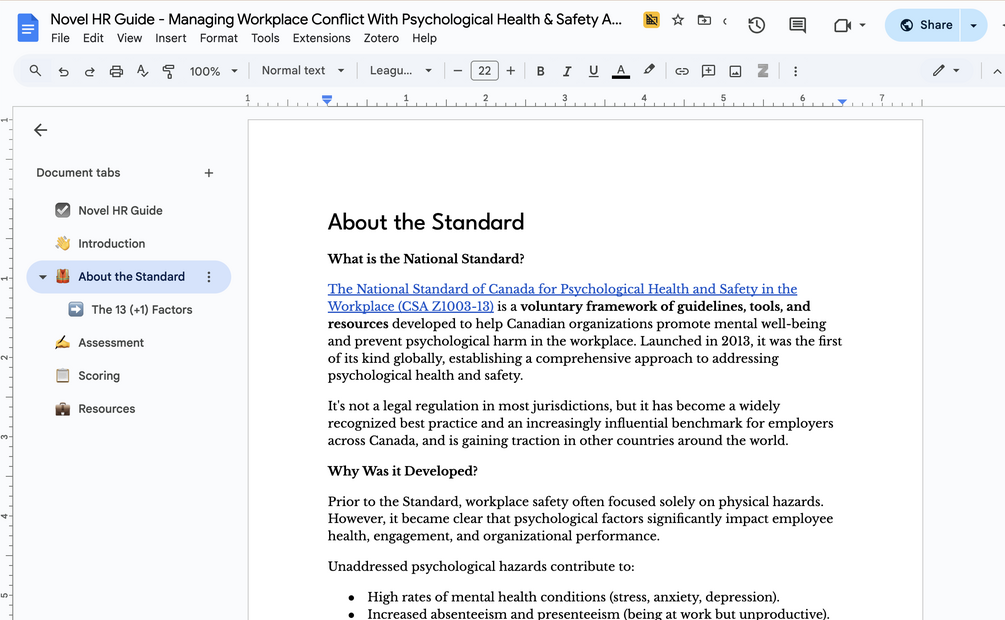Activate the paint format tool
Image resolution: width=1005 pixels, height=620 pixels.
[169, 71]
